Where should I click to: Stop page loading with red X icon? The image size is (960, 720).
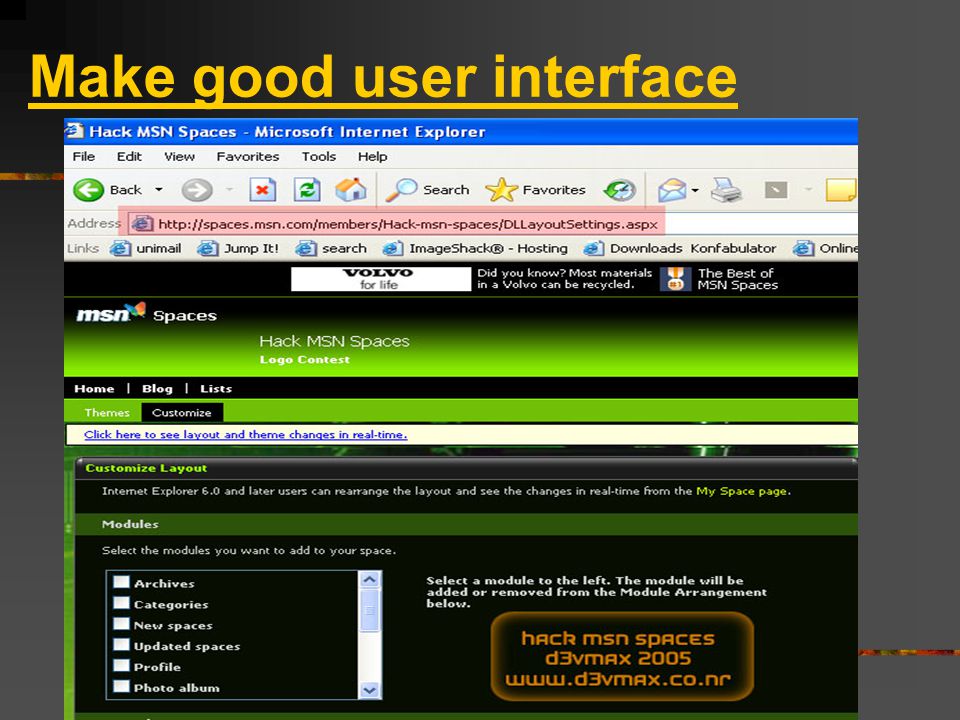coord(262,190)
